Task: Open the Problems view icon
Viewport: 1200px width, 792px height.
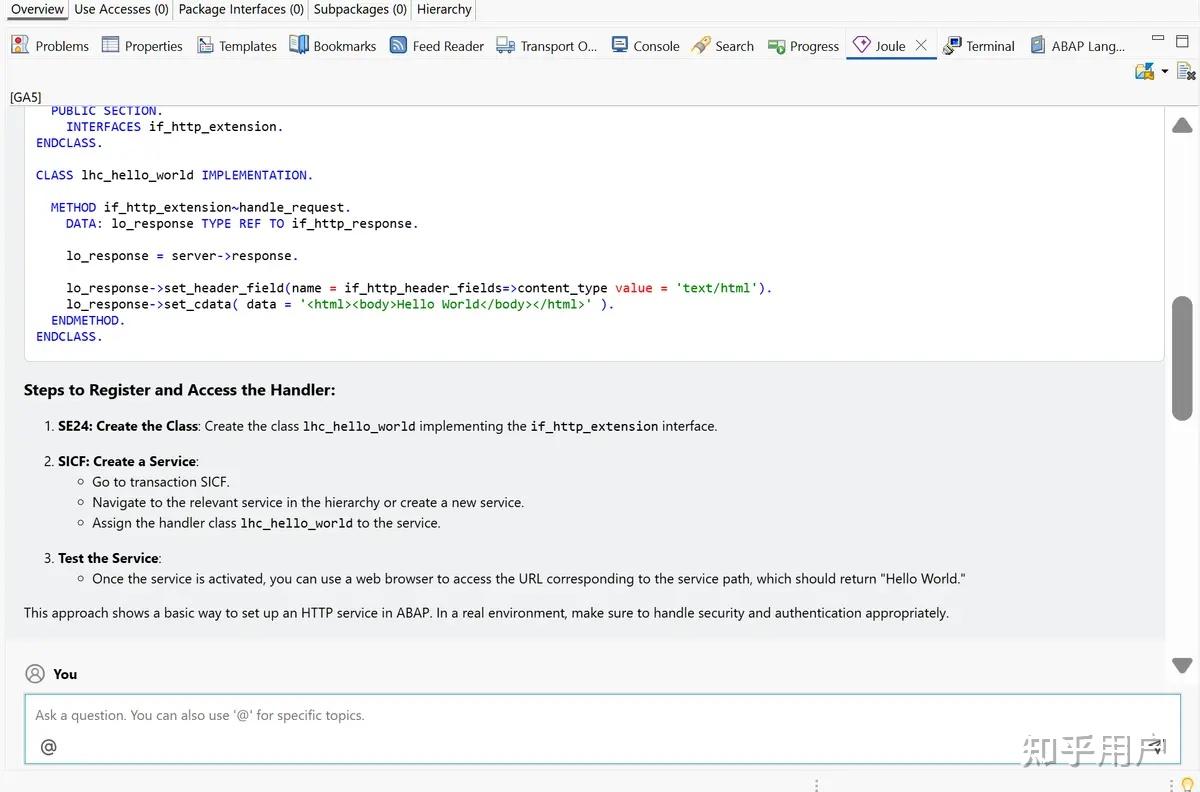Action: [18, 44]
